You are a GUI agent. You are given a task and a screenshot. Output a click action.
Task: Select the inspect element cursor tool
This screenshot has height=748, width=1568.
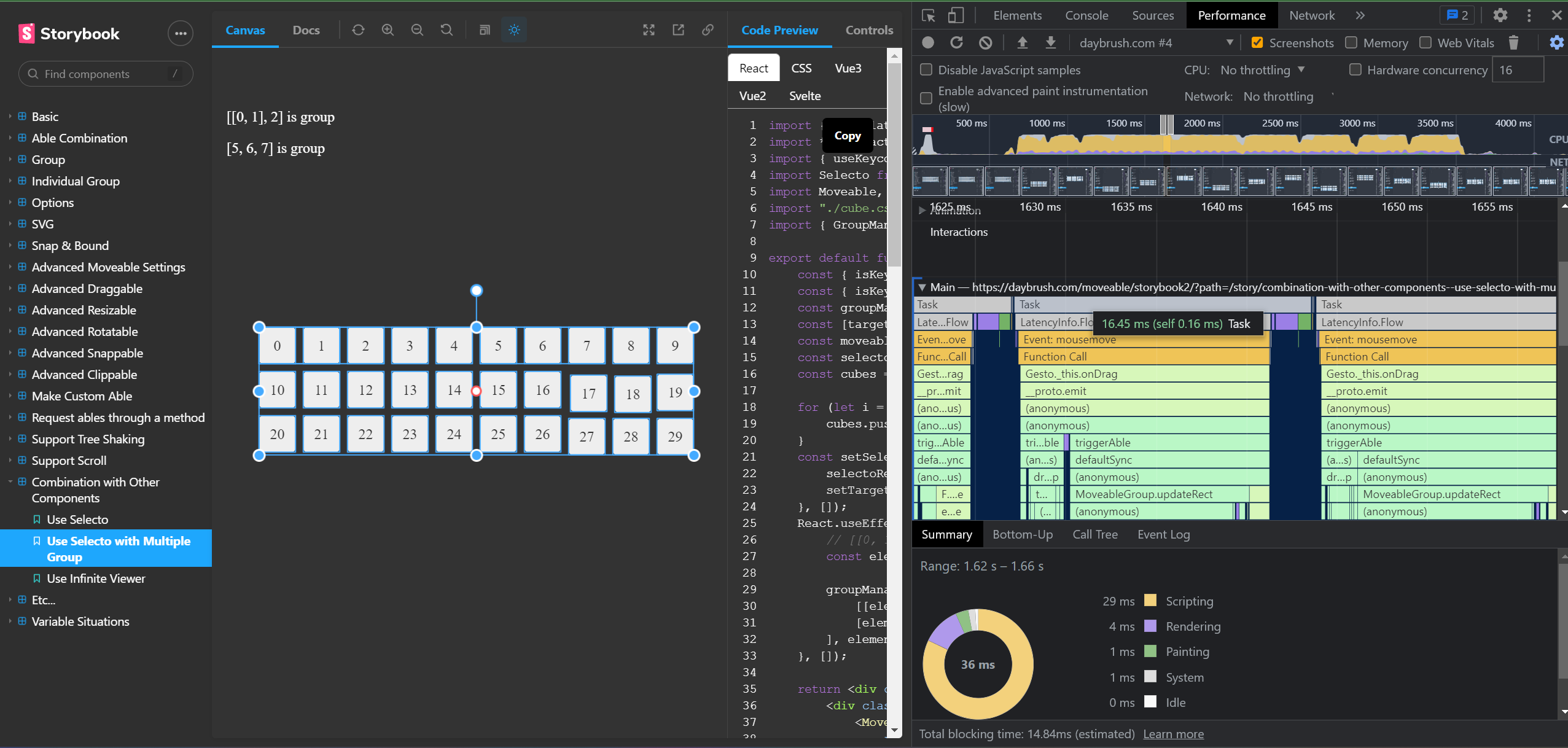pyautogui.click(x=929, y=15)
